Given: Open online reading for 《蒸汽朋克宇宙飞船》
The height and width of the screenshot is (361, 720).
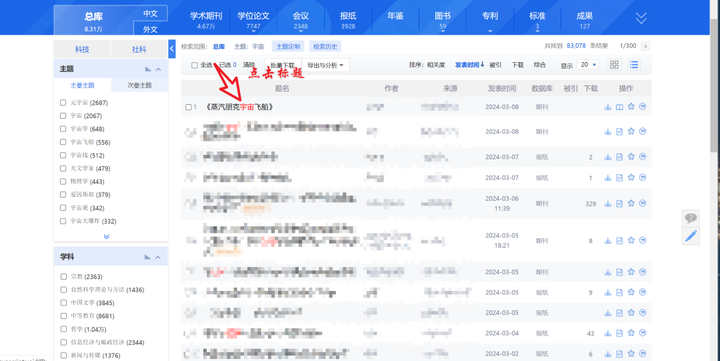Looking at the screenshot, I should point(619,107).
